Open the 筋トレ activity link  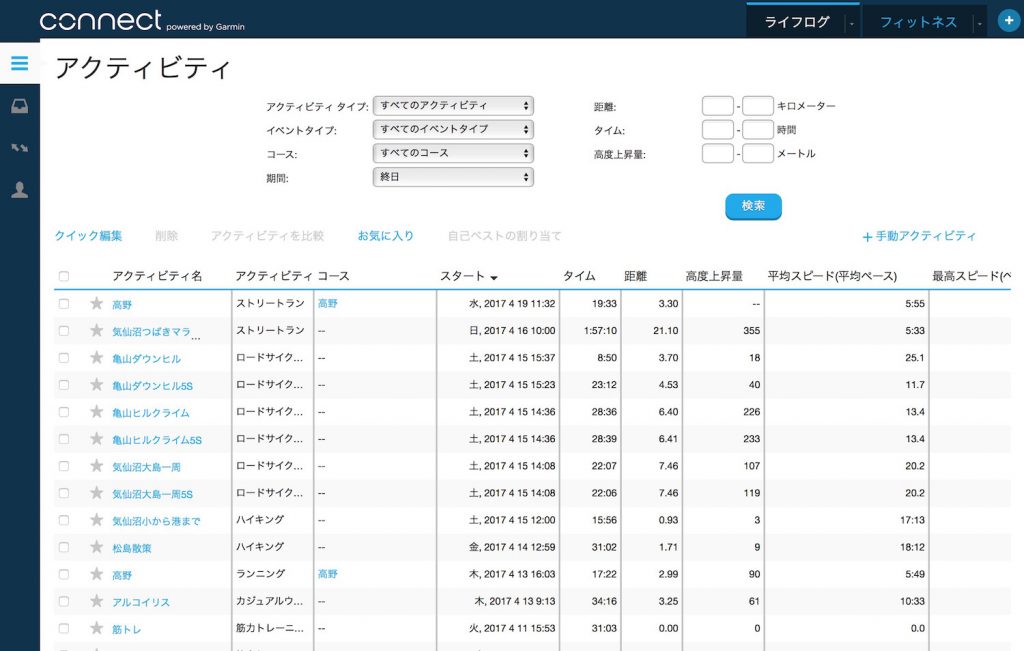126,629
